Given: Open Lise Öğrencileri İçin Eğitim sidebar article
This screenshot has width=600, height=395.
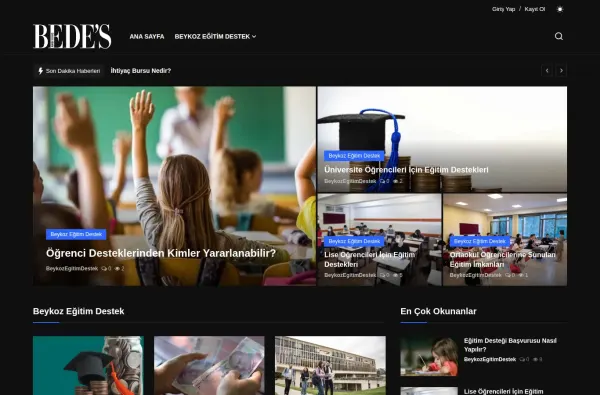Looking at the screenshot, I should pos(503,391).
